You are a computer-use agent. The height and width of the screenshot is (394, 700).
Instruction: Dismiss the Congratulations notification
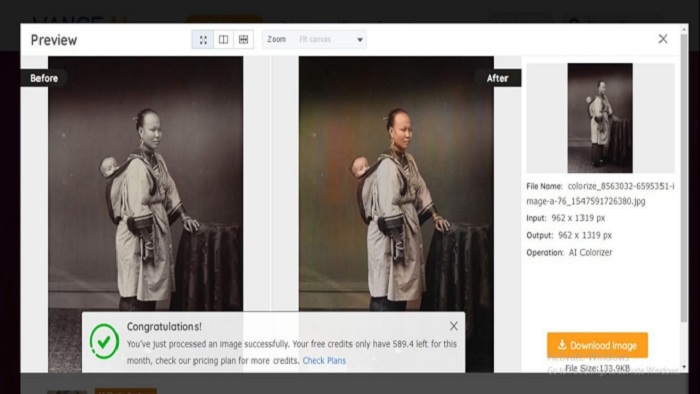coord(454,326)
